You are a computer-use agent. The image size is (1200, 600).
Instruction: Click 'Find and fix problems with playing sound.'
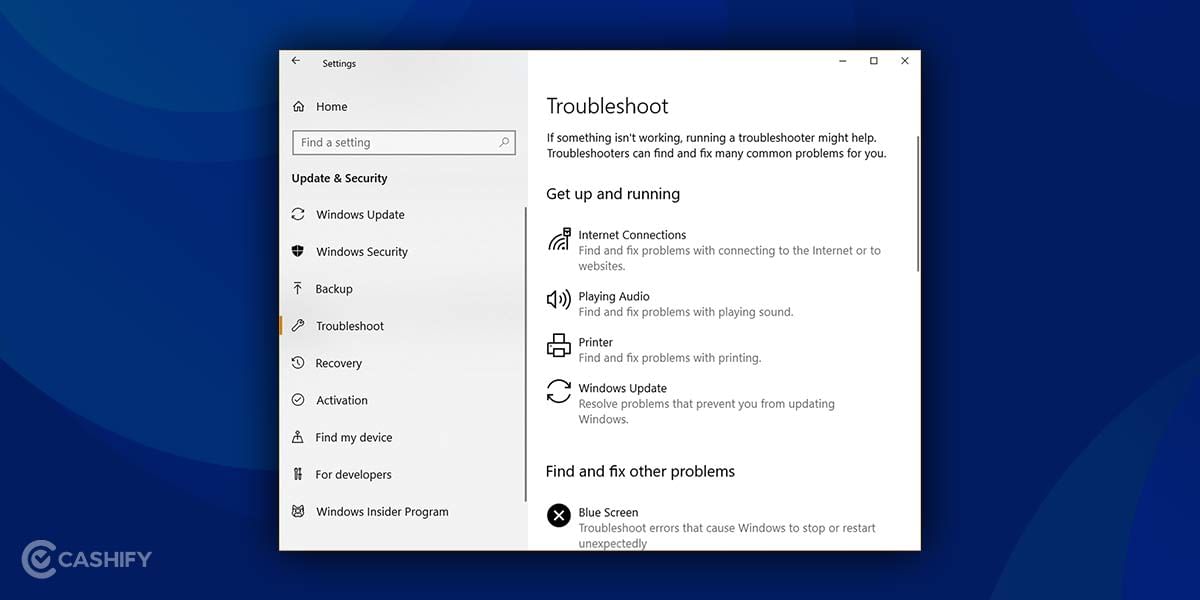pos(686,312)
